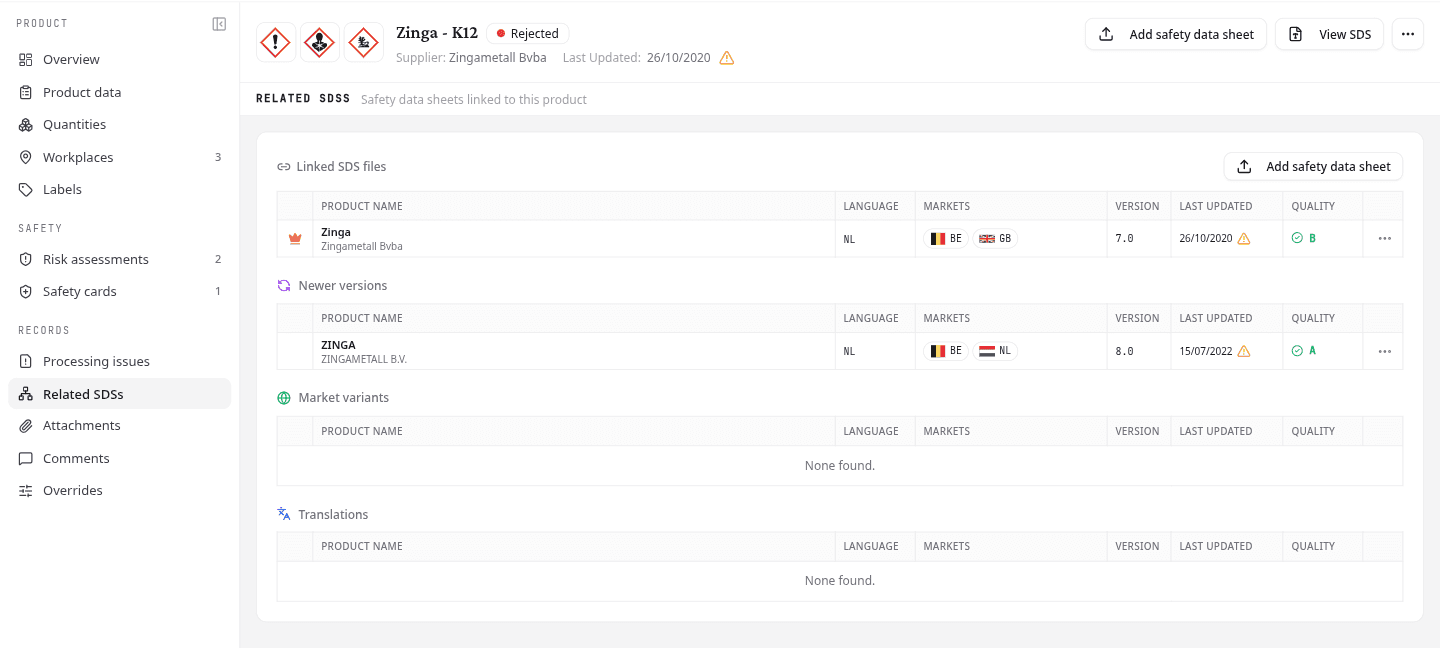Select Related SDSs in sidebar

120,394
